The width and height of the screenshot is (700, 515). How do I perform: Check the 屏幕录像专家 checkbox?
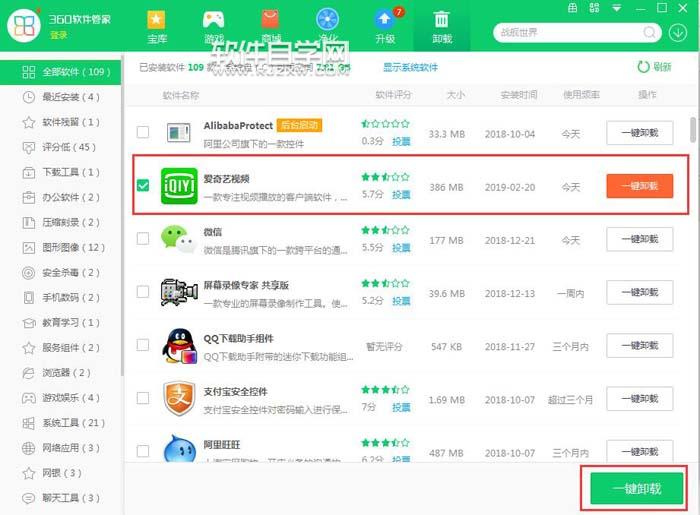pyautogui.click(x=143, y=292)
